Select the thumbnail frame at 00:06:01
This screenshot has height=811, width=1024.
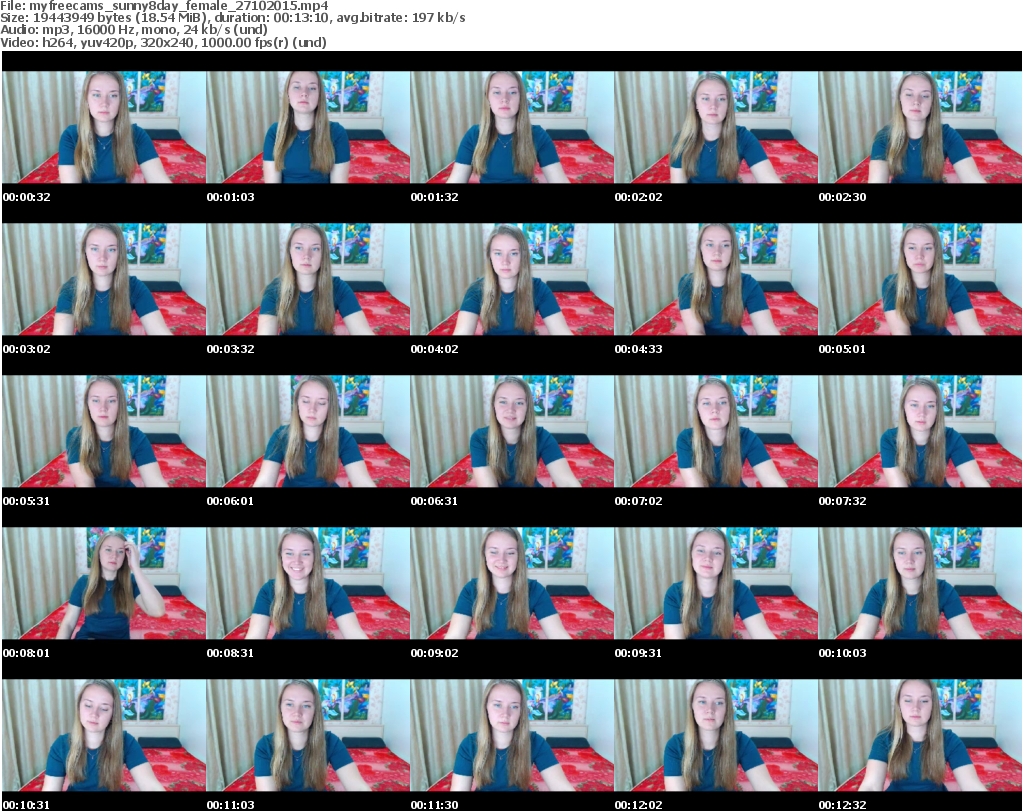[x=308, y=432]
